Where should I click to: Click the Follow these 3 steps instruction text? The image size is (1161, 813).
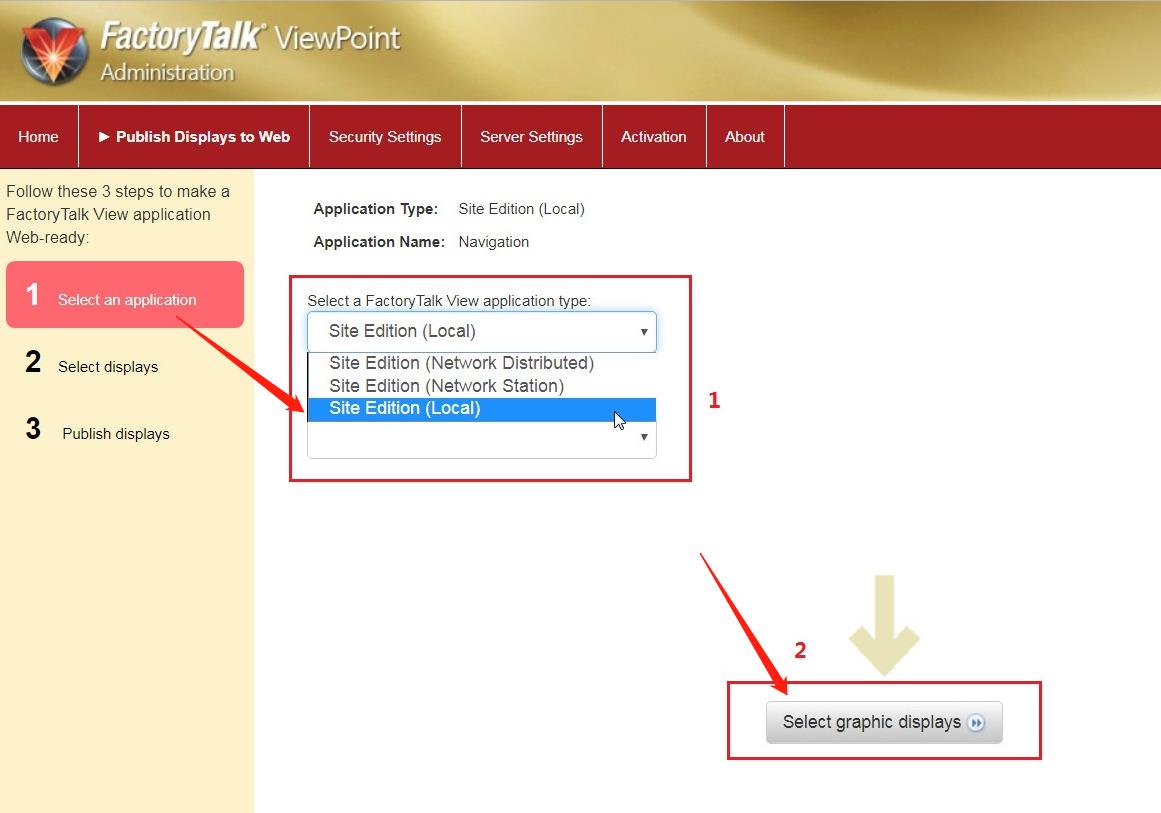118,214
